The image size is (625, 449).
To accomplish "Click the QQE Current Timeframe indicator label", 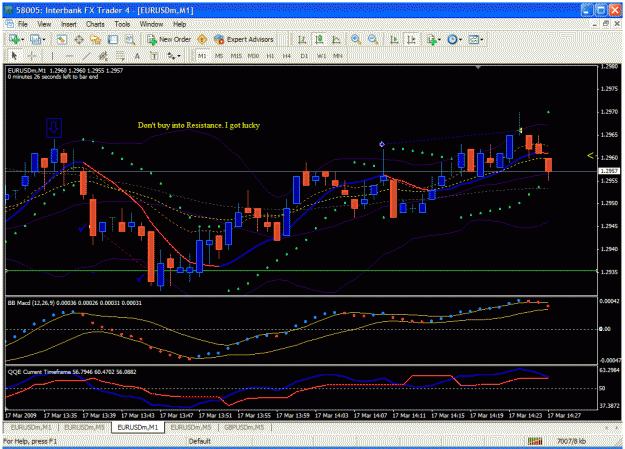I will click(72, 372).
